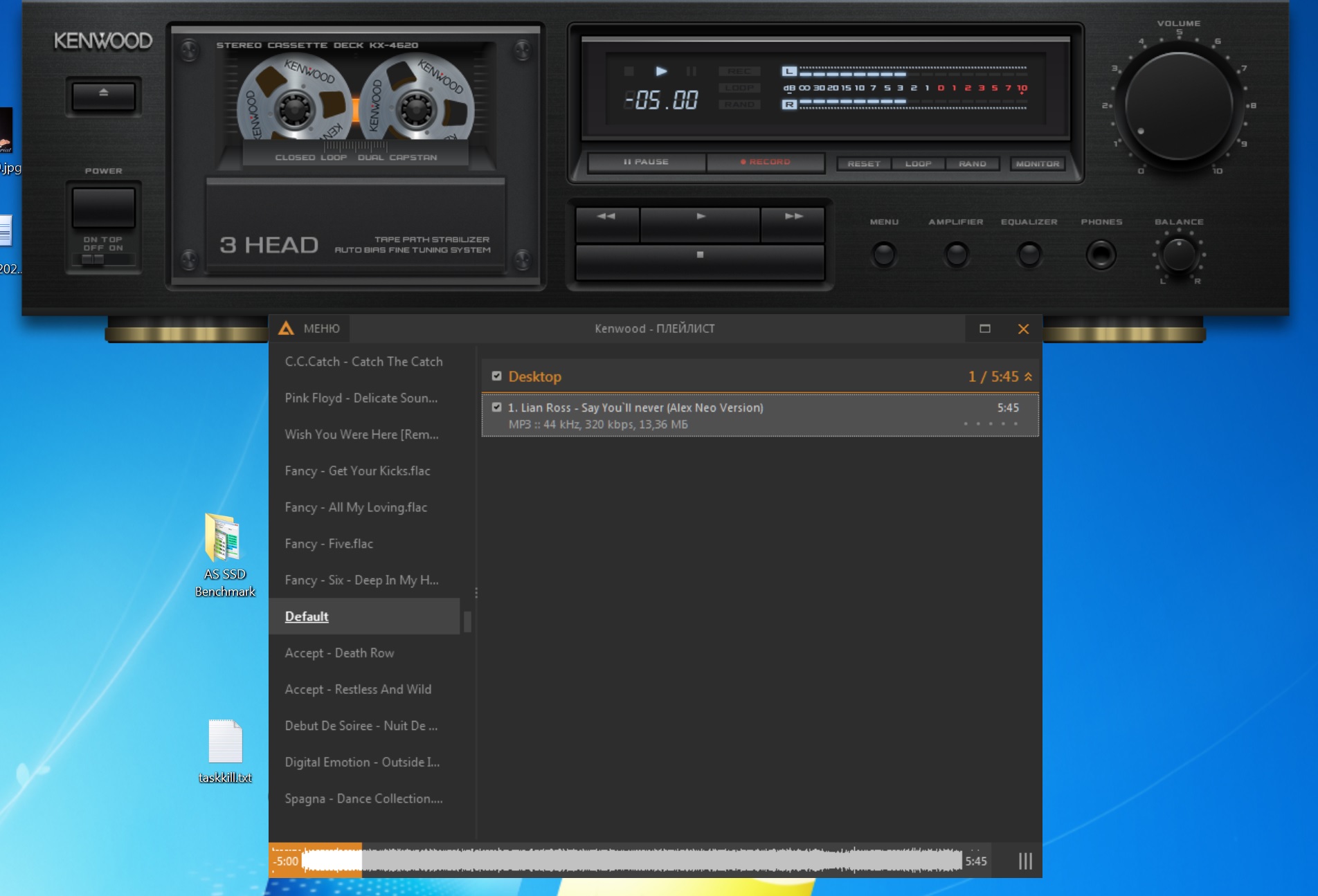
Task: Click the -5:00 remaining time label
Action: (x=285, y=861)
